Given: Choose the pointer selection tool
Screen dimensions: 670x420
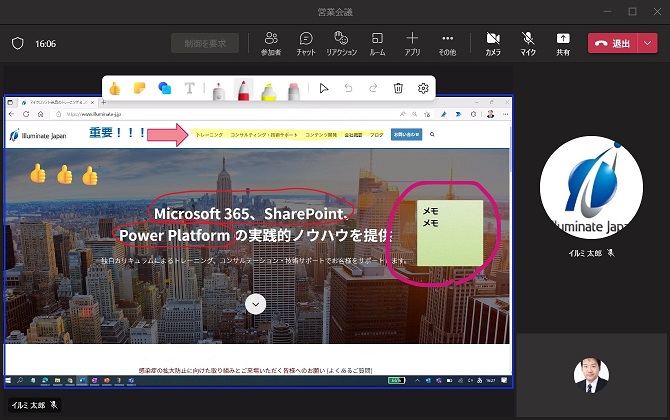Looking at the screenshot, I should point(324,88).
